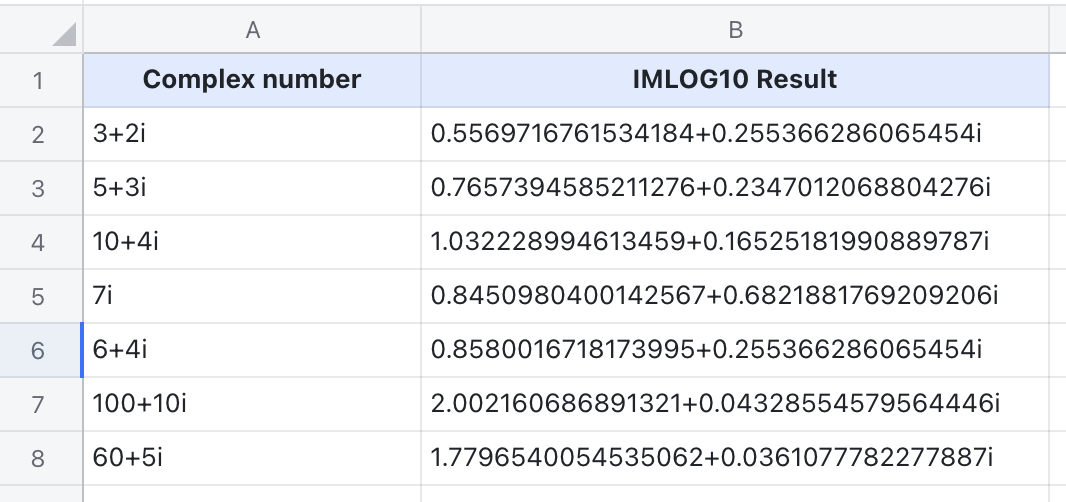Select the cell containing 3+2i
Screen dimensions: 1066x502
(x=252, y=134)
